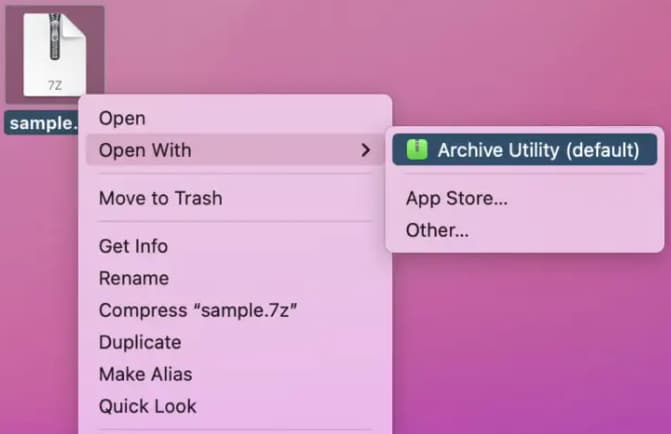This screenshot has width=671, height=434.
Task: Select Quick Look in the context menu
Action: tap(235, 406)
